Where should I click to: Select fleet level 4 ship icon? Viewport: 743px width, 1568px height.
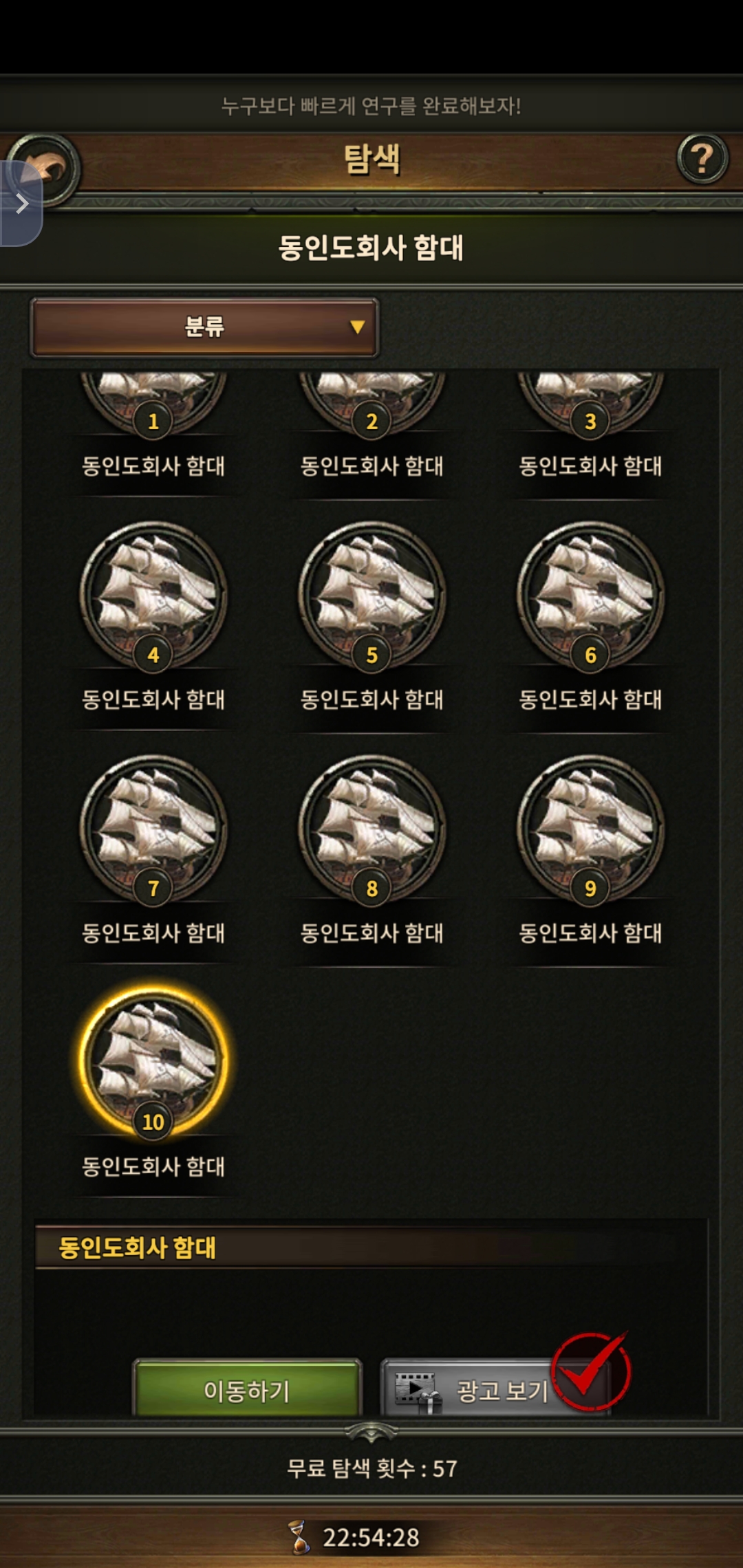click(x=153, y=596)
